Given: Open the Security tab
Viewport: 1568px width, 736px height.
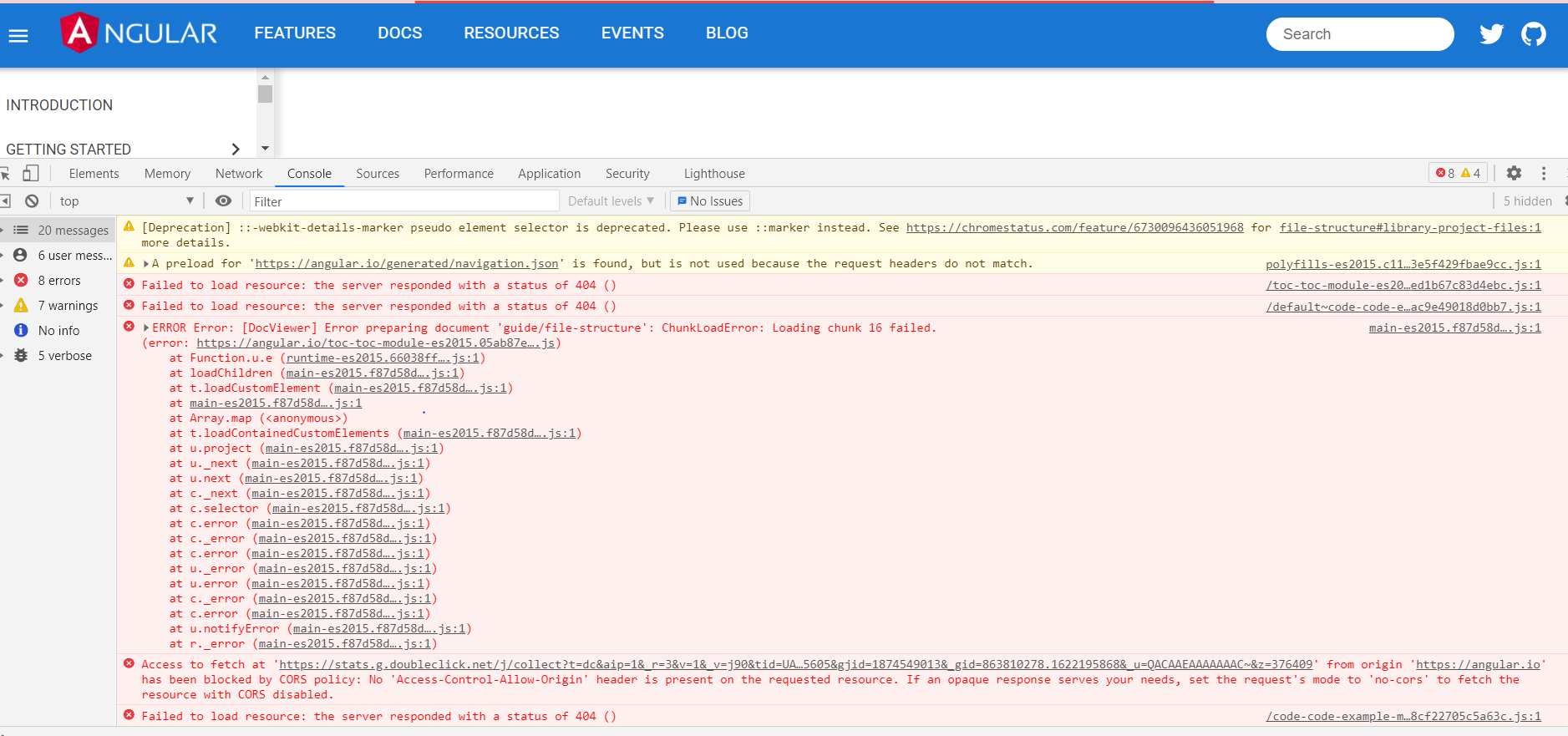Looking at the screenshot, I should coord(627,174).
